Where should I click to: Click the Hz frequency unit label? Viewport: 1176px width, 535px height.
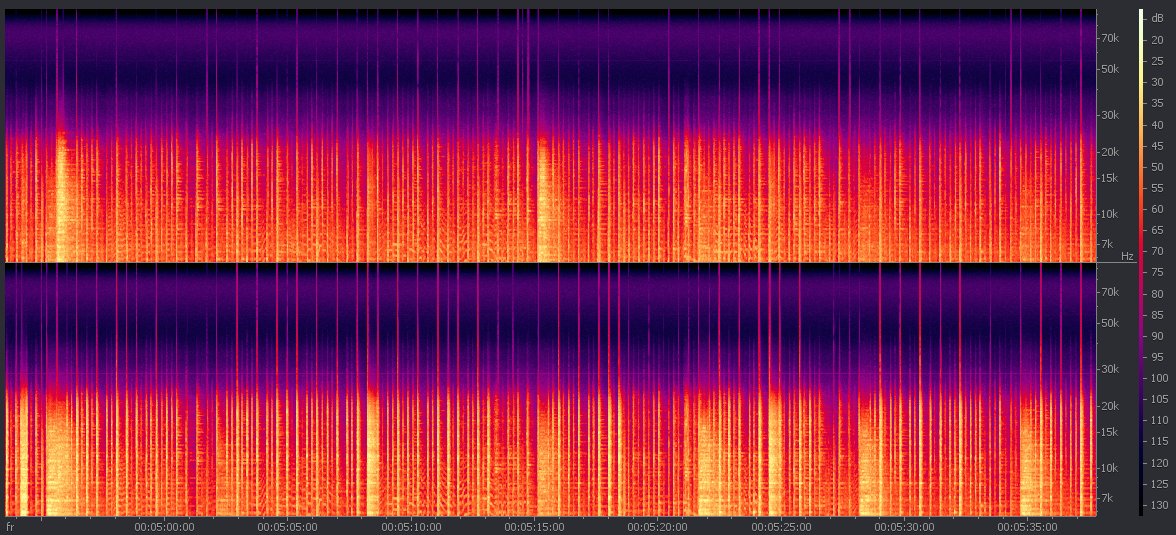pos(1126,257)
